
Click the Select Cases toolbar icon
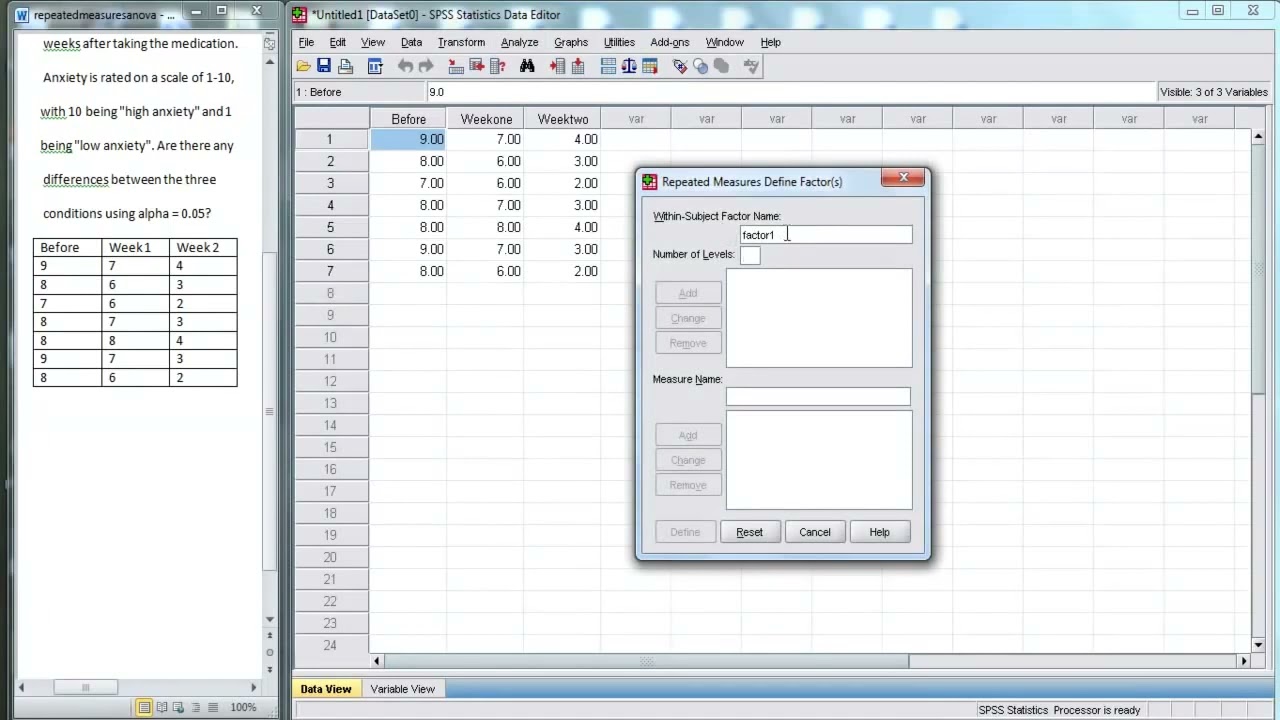pyautogui.click(x=650, y=66)
